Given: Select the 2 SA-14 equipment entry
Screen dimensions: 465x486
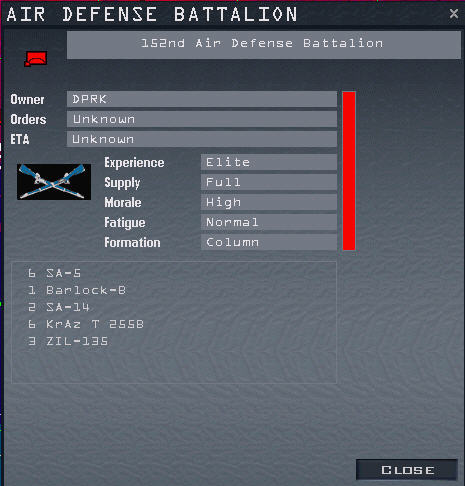Looking at the screenshot, I should point(59,307).
